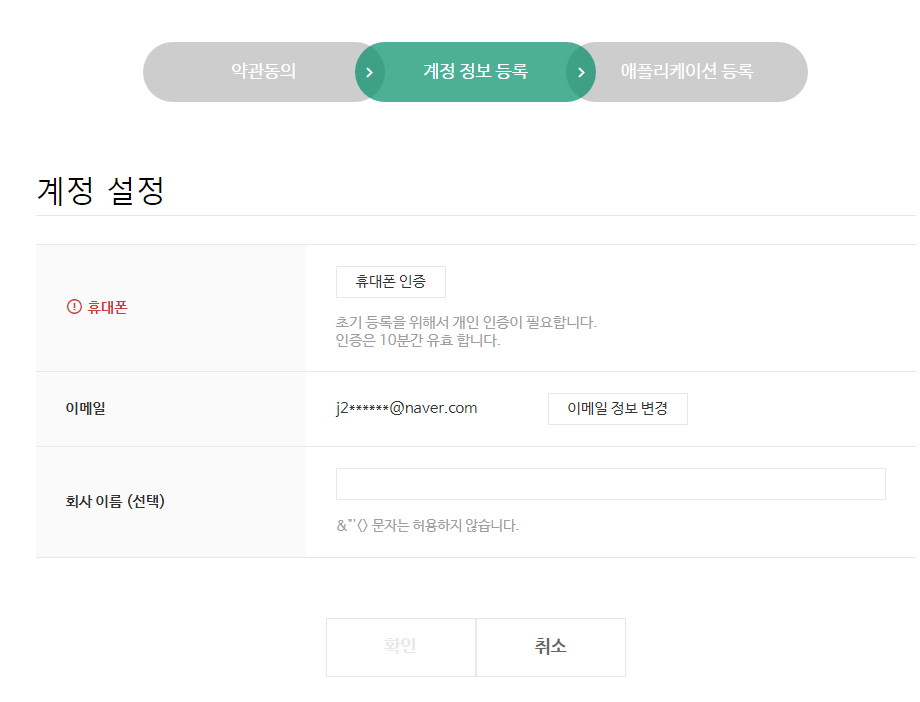Click the red warning icon beside 휴대폰
920x702 pixels.
coord(74,307)
